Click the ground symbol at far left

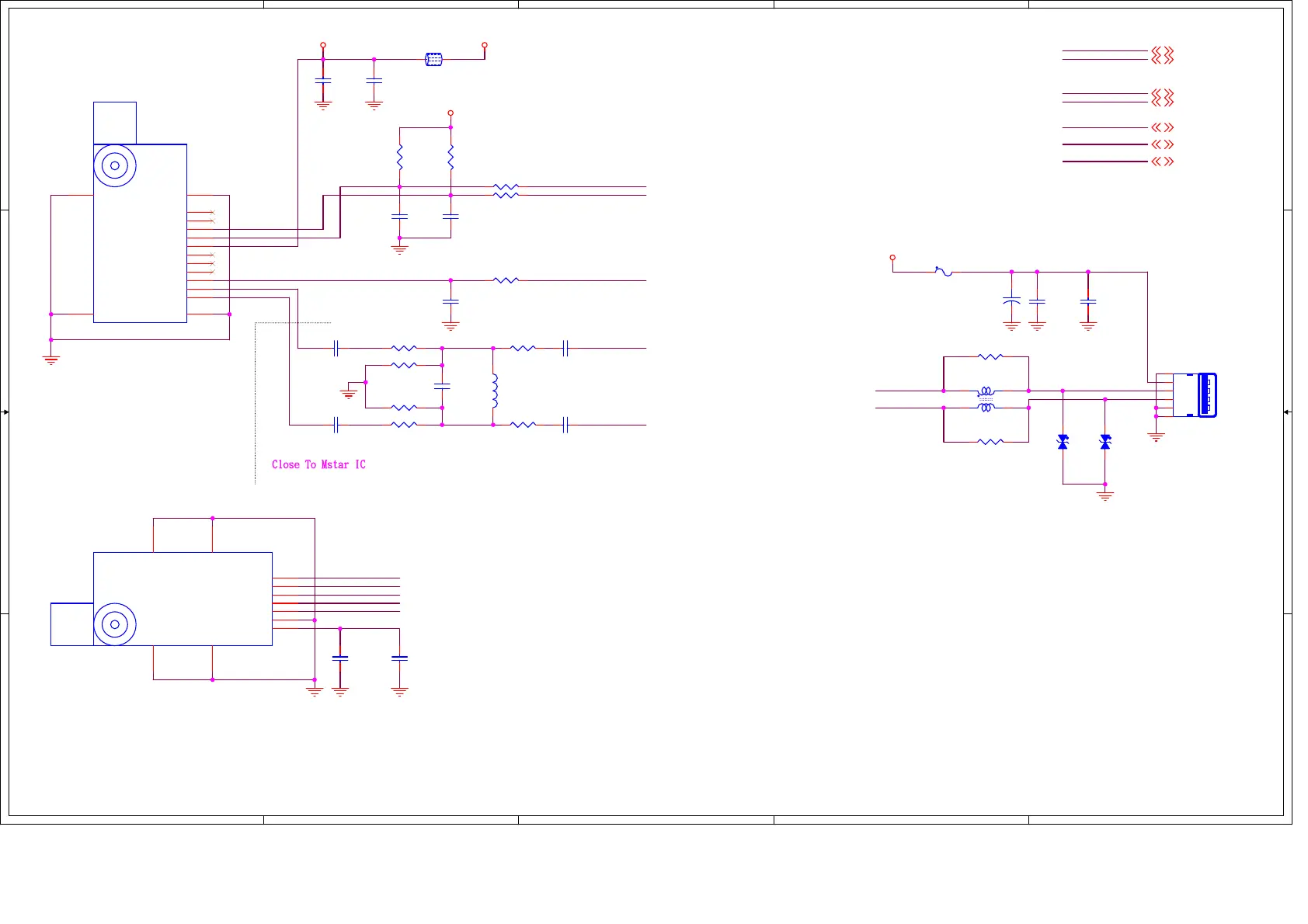coord(51,359)
